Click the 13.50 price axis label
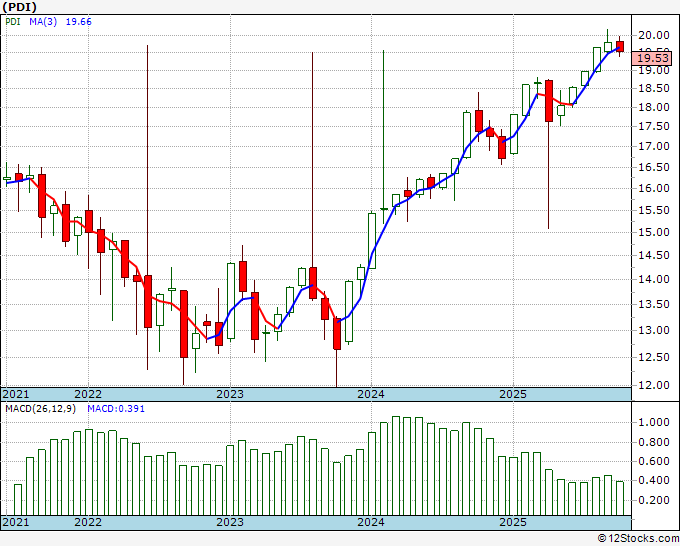 [654, 304]
